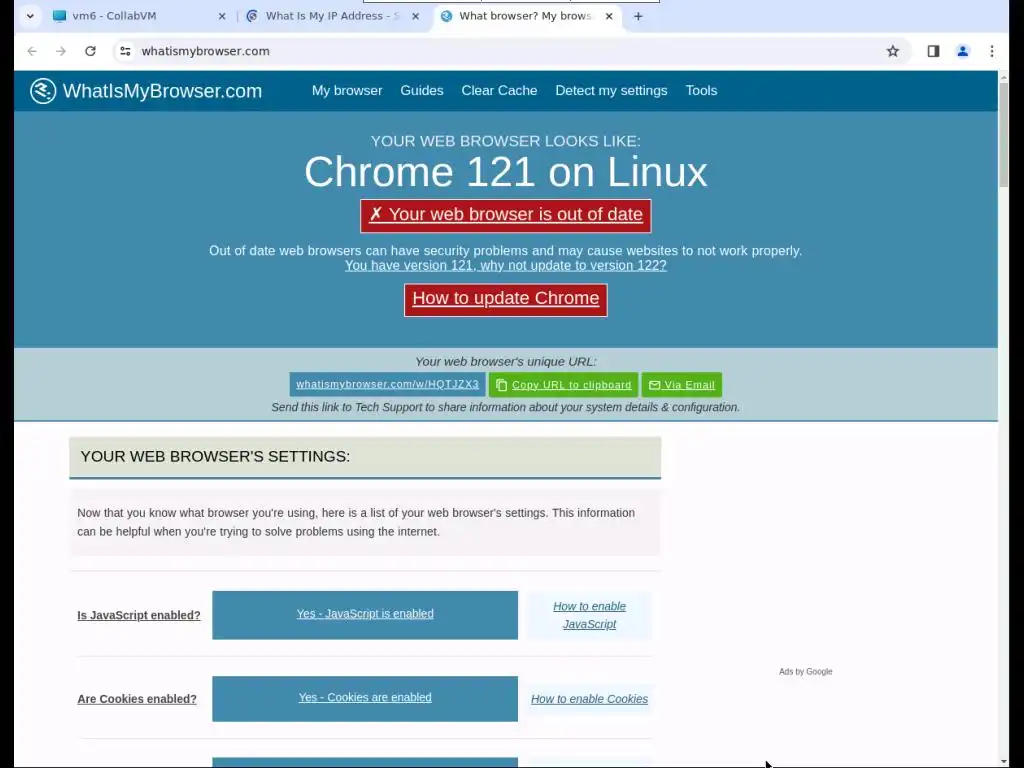1024x768 pixels.
Task: Open the My browser menu
Action: (x=347, y=91)
